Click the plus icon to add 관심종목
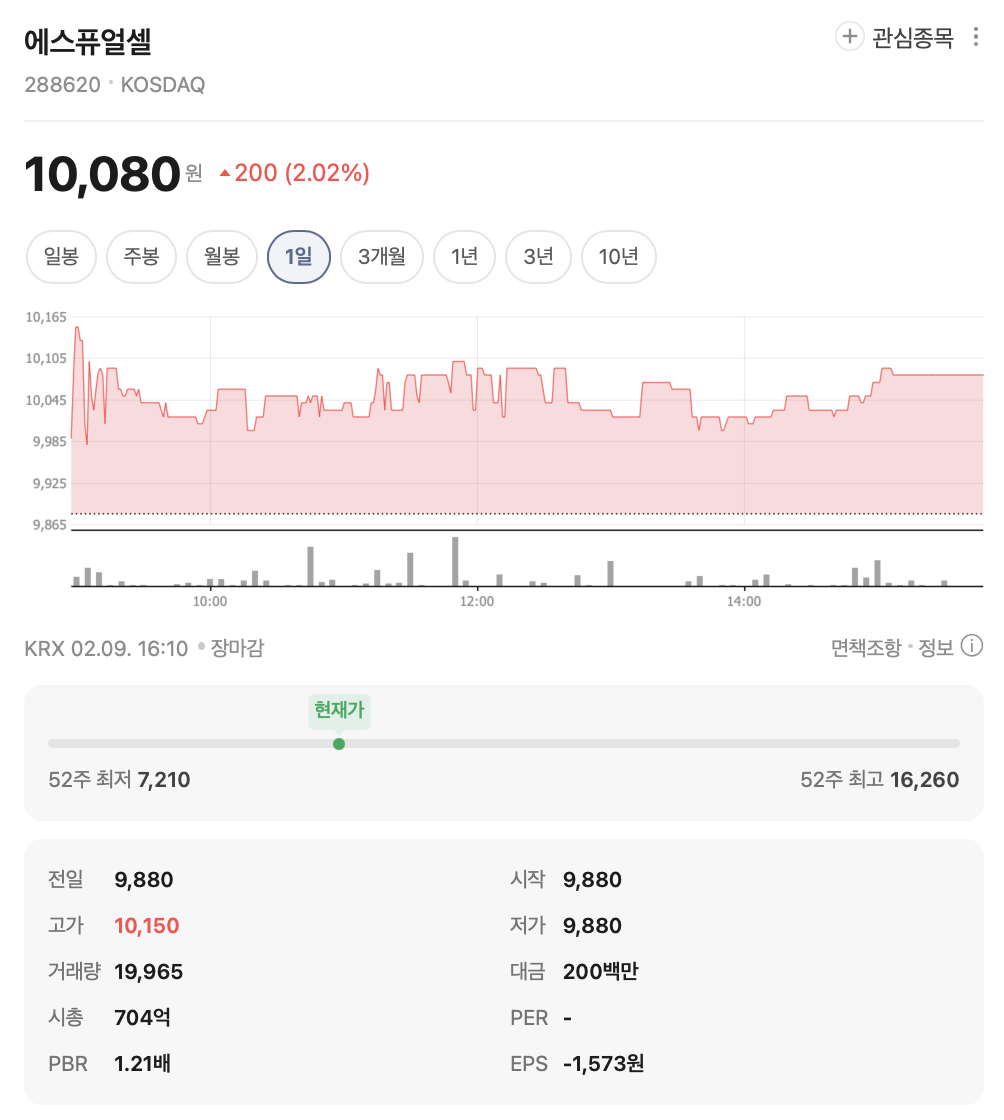The height and width of the screenshot is (1120, 1004). tap(849, 36)
